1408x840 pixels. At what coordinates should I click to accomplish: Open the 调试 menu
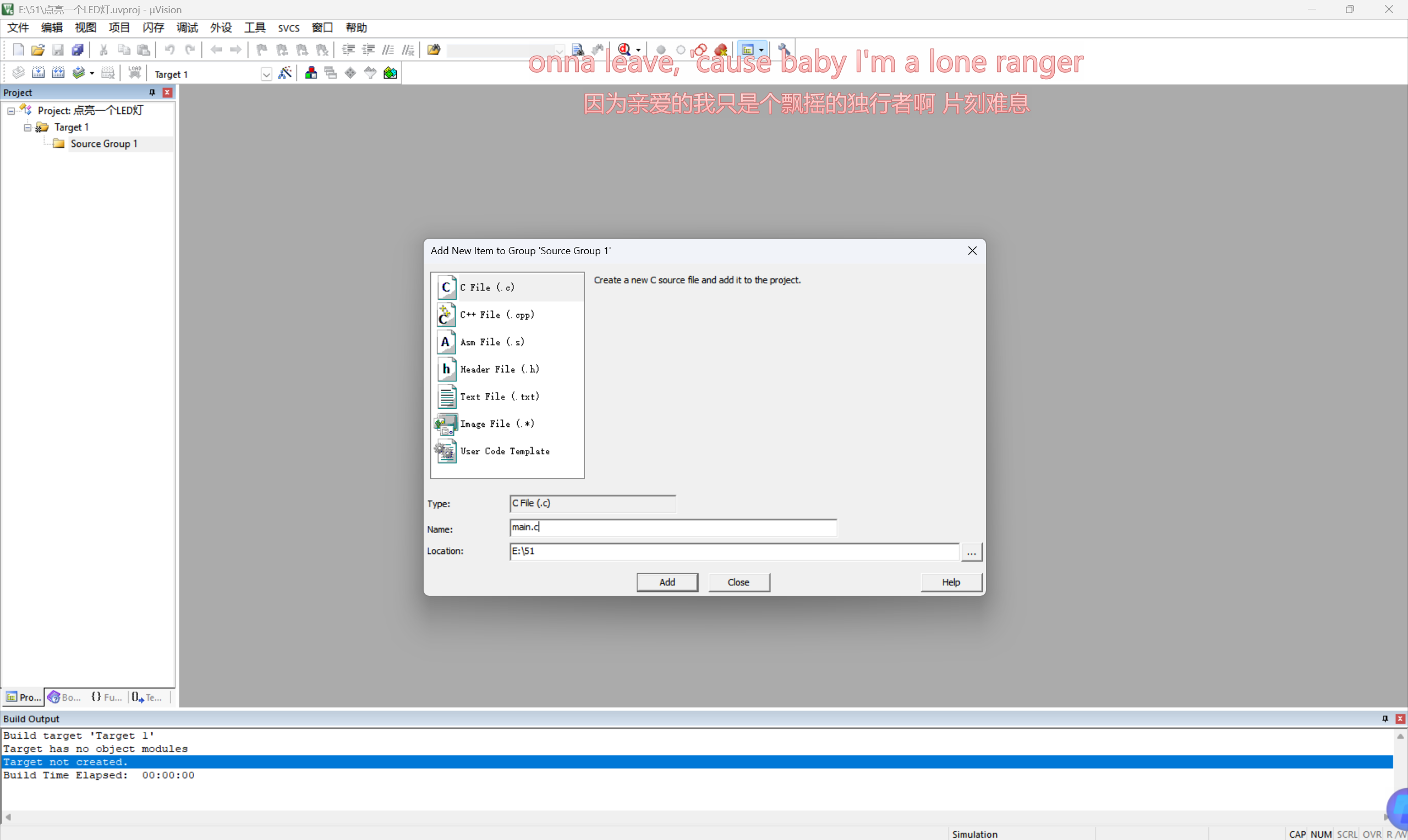(187, 28)
